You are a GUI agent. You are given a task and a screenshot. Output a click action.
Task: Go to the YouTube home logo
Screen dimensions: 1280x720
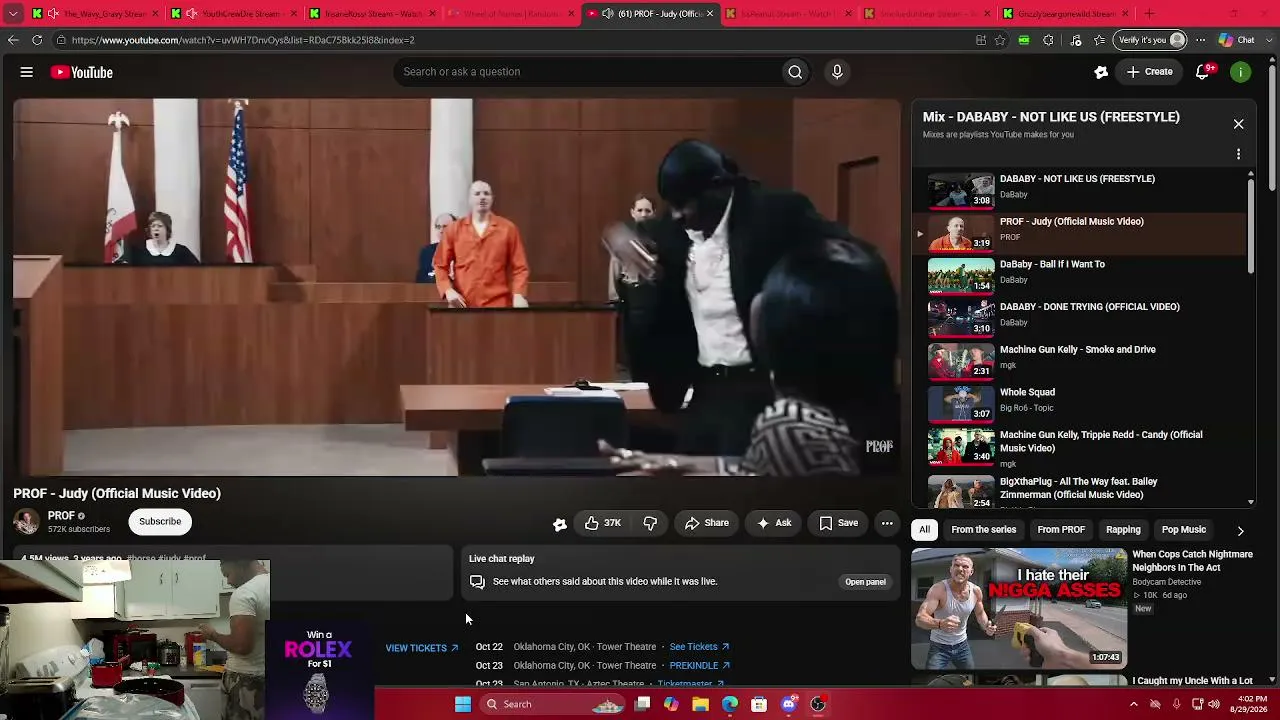(x=82, y=72)
